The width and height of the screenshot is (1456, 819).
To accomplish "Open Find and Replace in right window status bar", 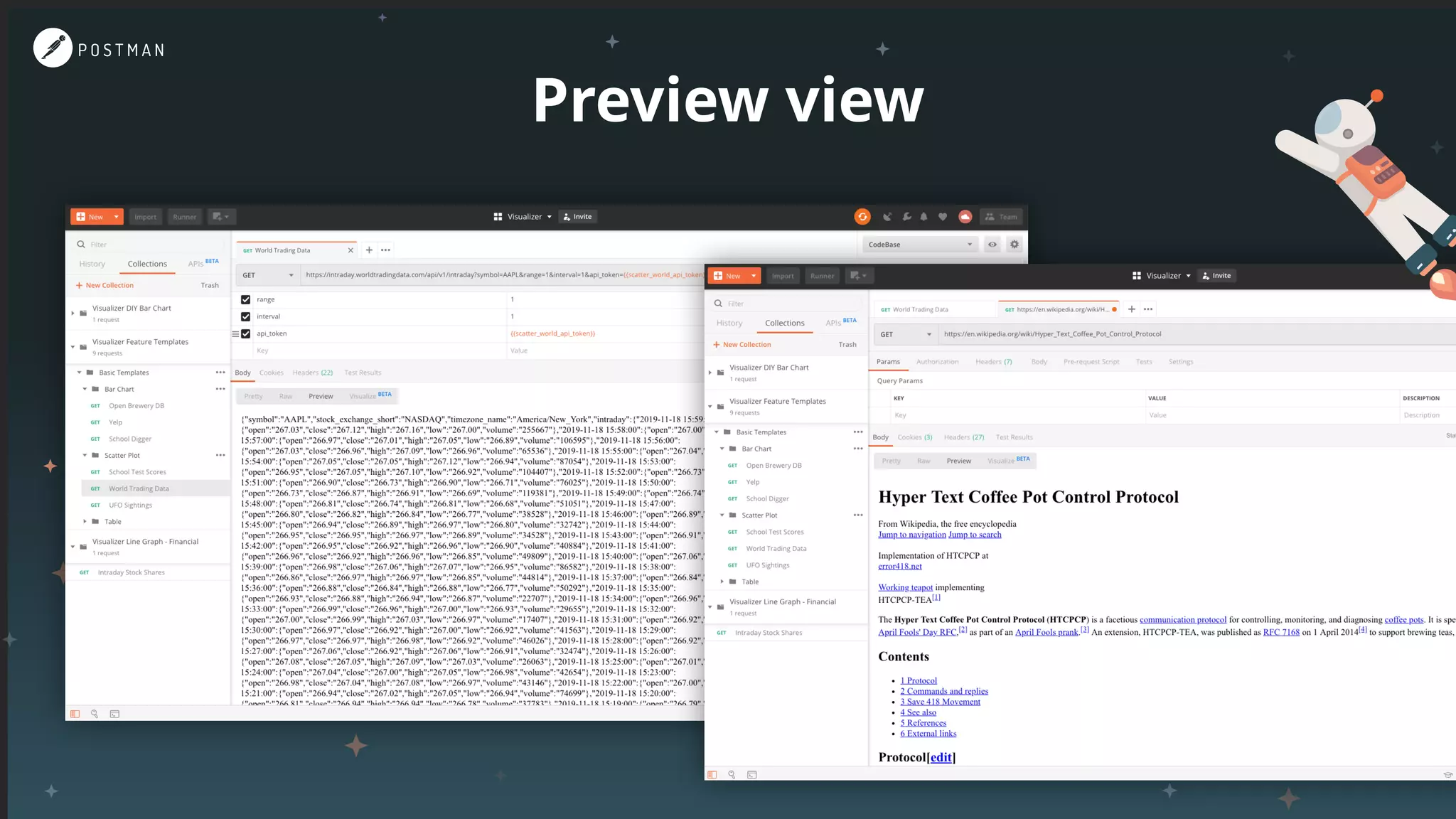I will tap(732, 774).
